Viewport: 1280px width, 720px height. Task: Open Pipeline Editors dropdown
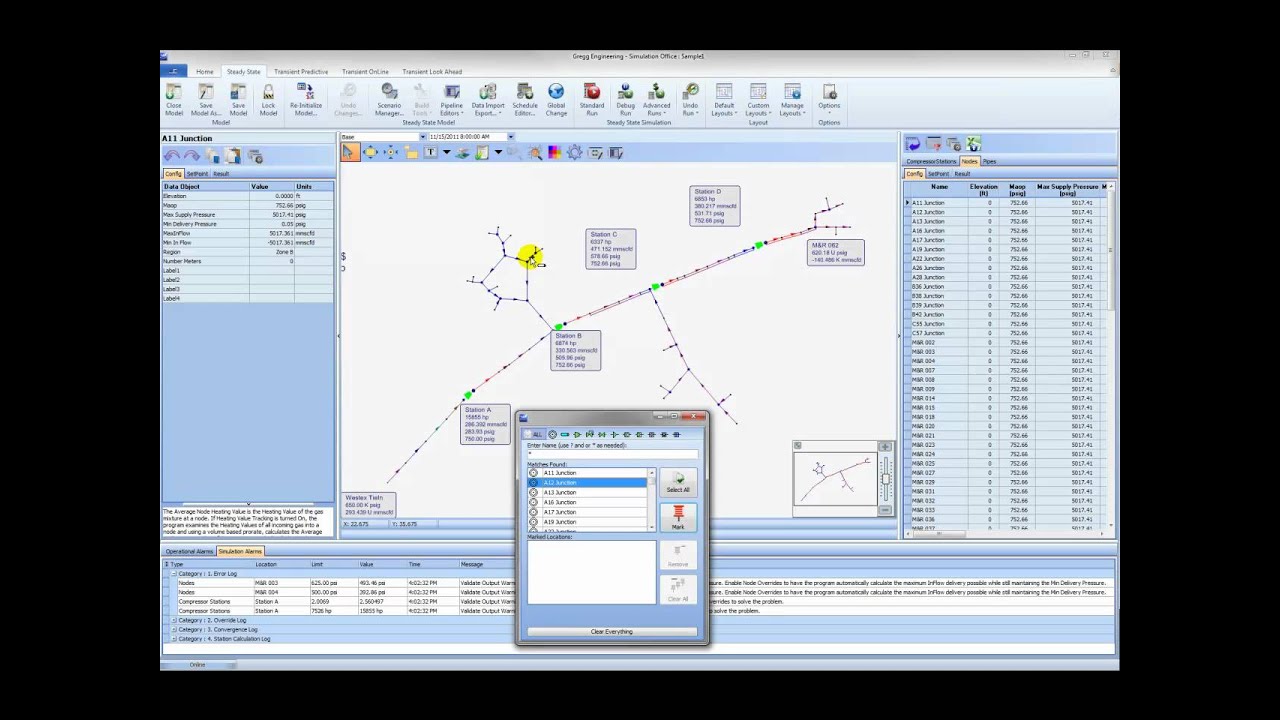(451, 100)
